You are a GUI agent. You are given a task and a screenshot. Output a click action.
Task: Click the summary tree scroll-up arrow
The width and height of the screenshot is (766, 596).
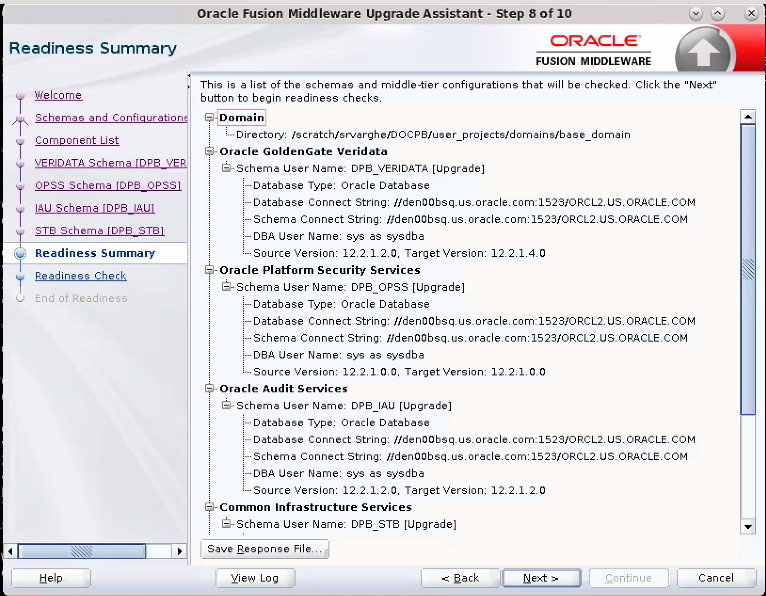click(x=748, y=116)
